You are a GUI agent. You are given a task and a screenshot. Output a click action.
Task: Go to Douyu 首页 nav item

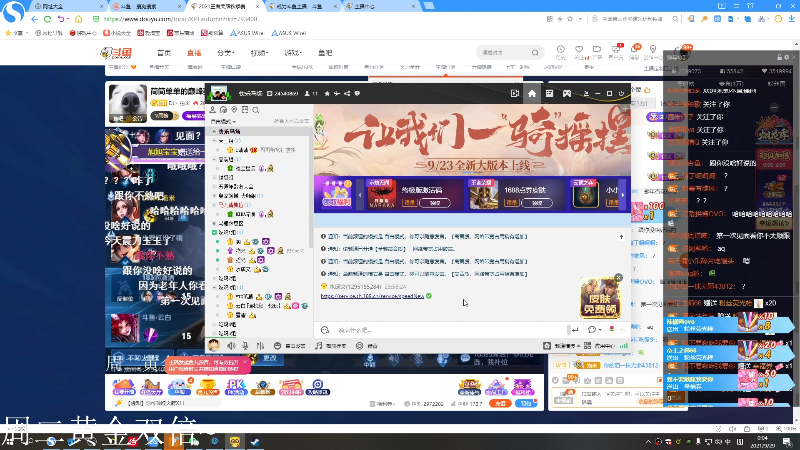[x=164, y=53]
